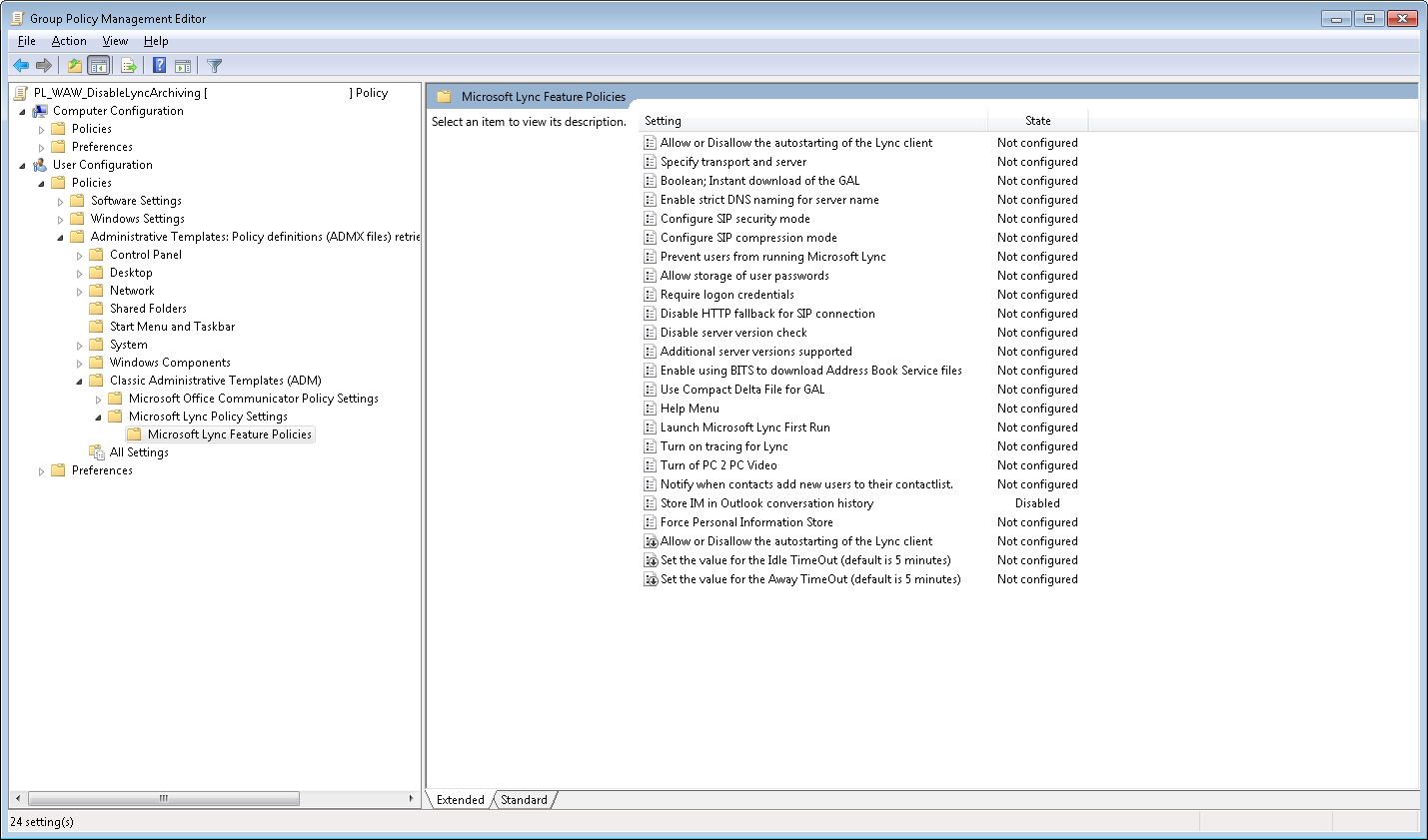Select Launch Microsoft Lync First Run setting
Image resolution: width=1428 pixels, height=840 pixels.
click(745, 427)
